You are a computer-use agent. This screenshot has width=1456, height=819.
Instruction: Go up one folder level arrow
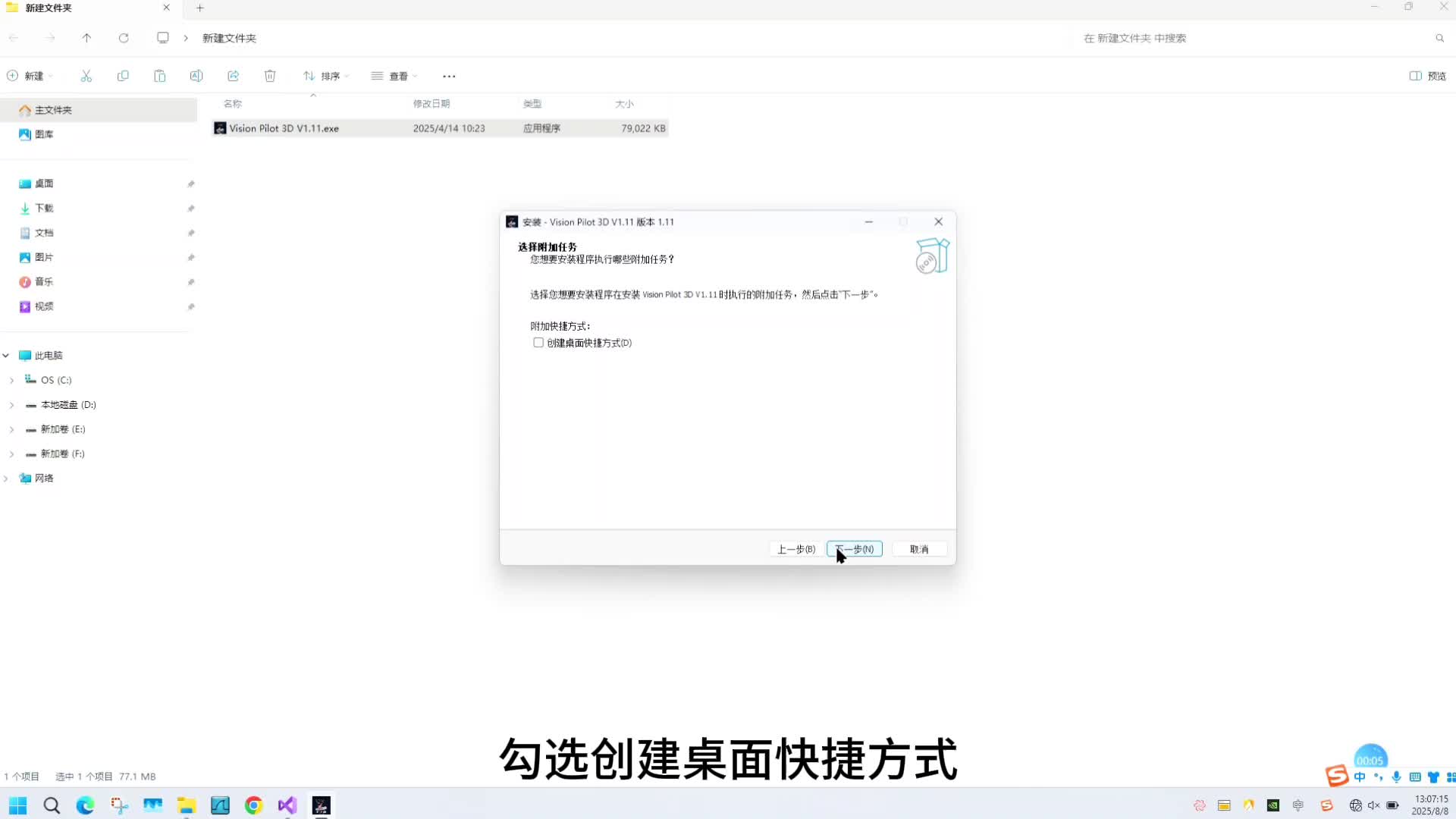pyautogui.click(x=86, y=38)
